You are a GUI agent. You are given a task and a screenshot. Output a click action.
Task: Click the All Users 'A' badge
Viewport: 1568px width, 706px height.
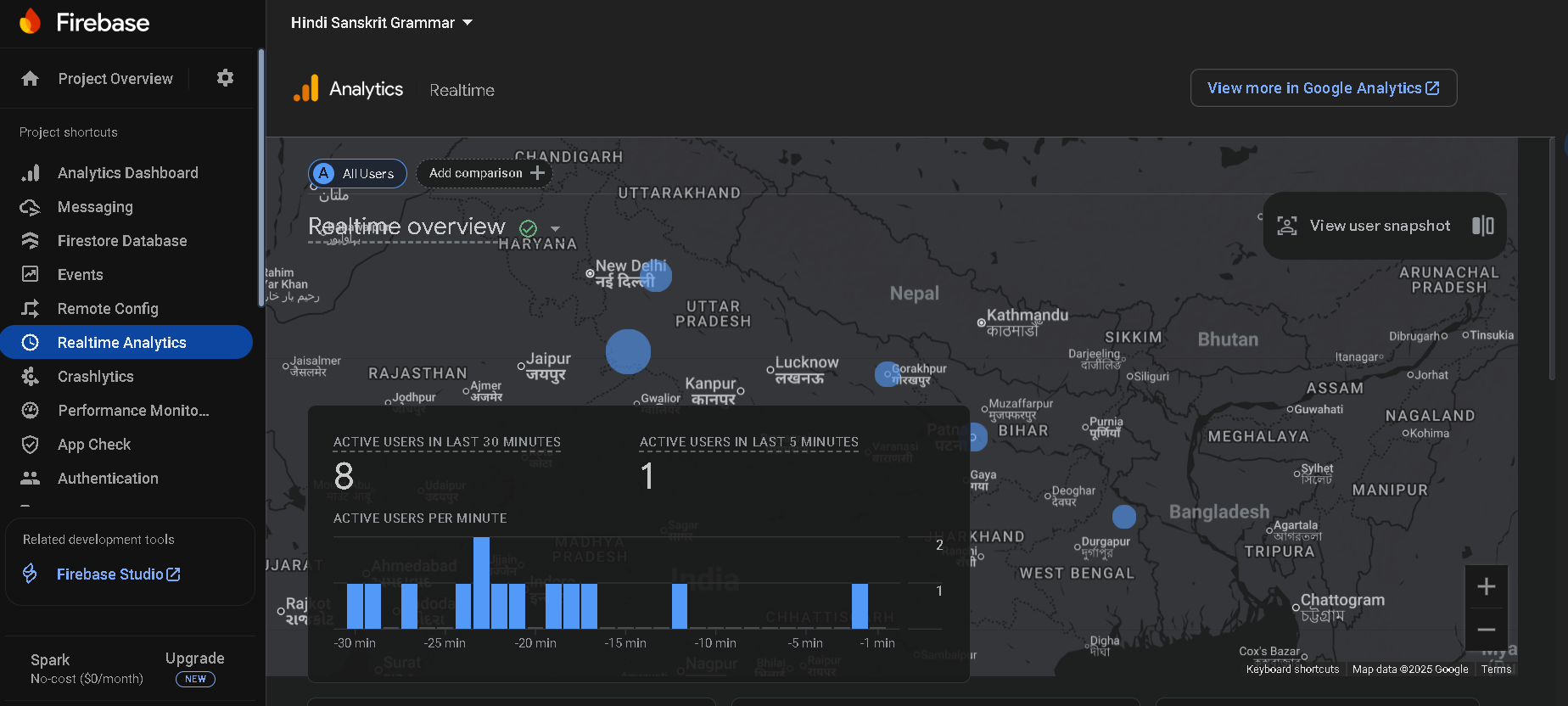[x=323, y=173]
